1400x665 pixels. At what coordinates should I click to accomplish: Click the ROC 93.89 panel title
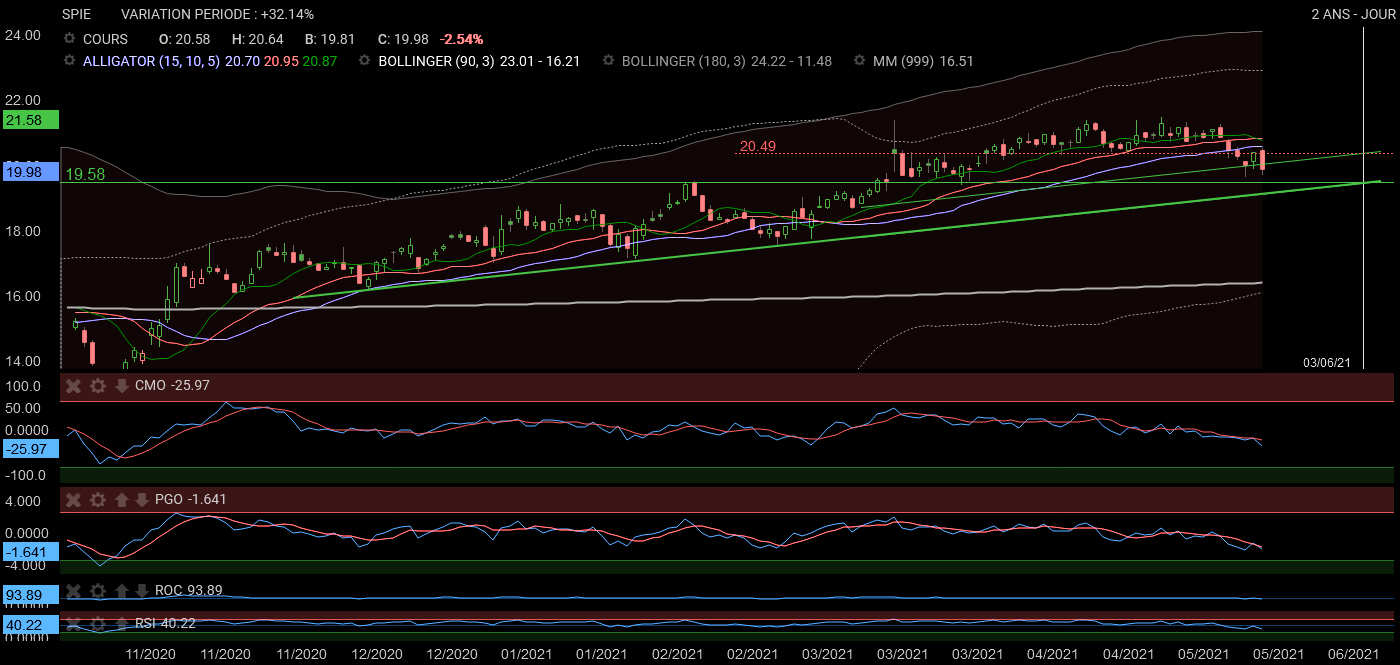pyautogui.click(x=188, y=590)
